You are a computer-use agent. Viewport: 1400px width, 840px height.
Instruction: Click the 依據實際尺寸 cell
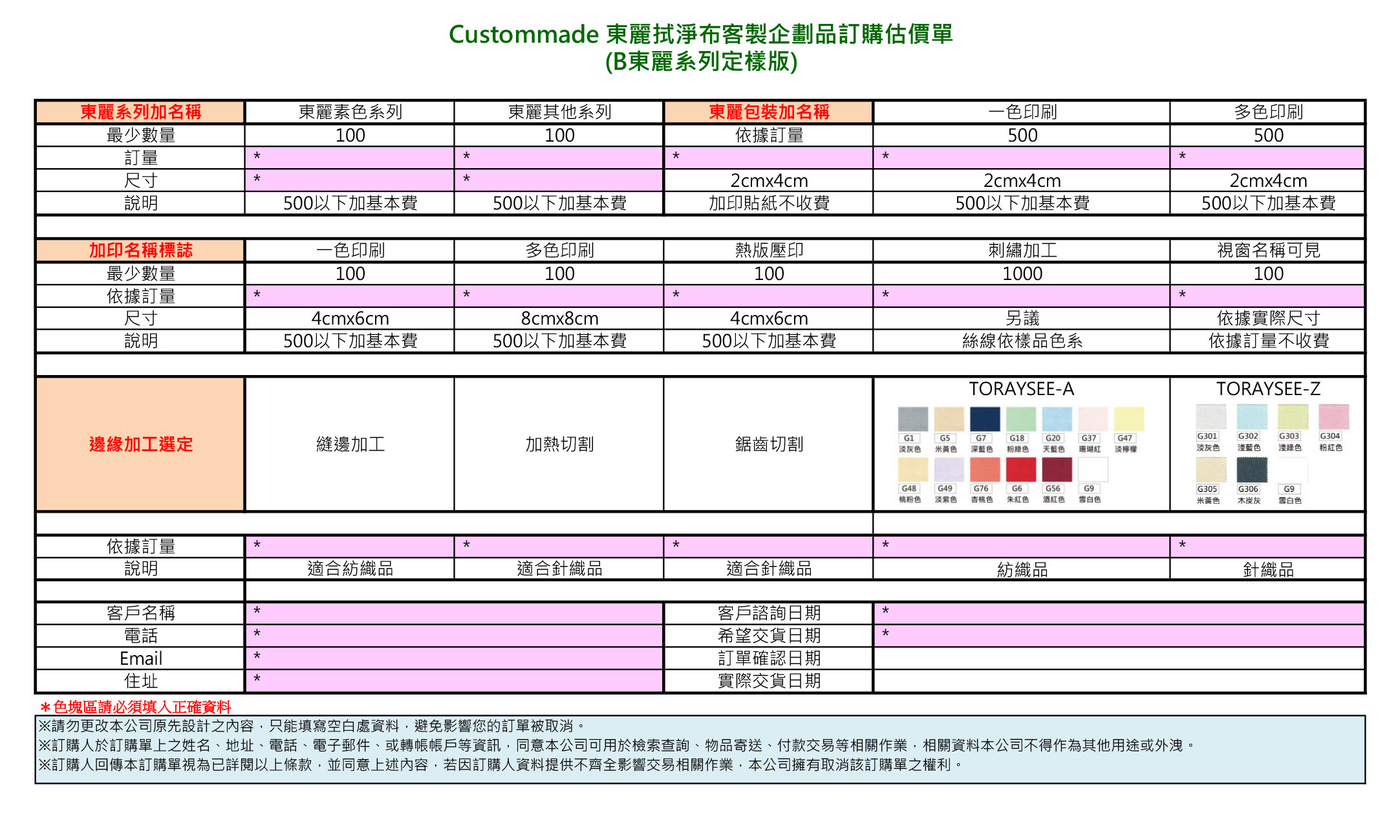1268,318
